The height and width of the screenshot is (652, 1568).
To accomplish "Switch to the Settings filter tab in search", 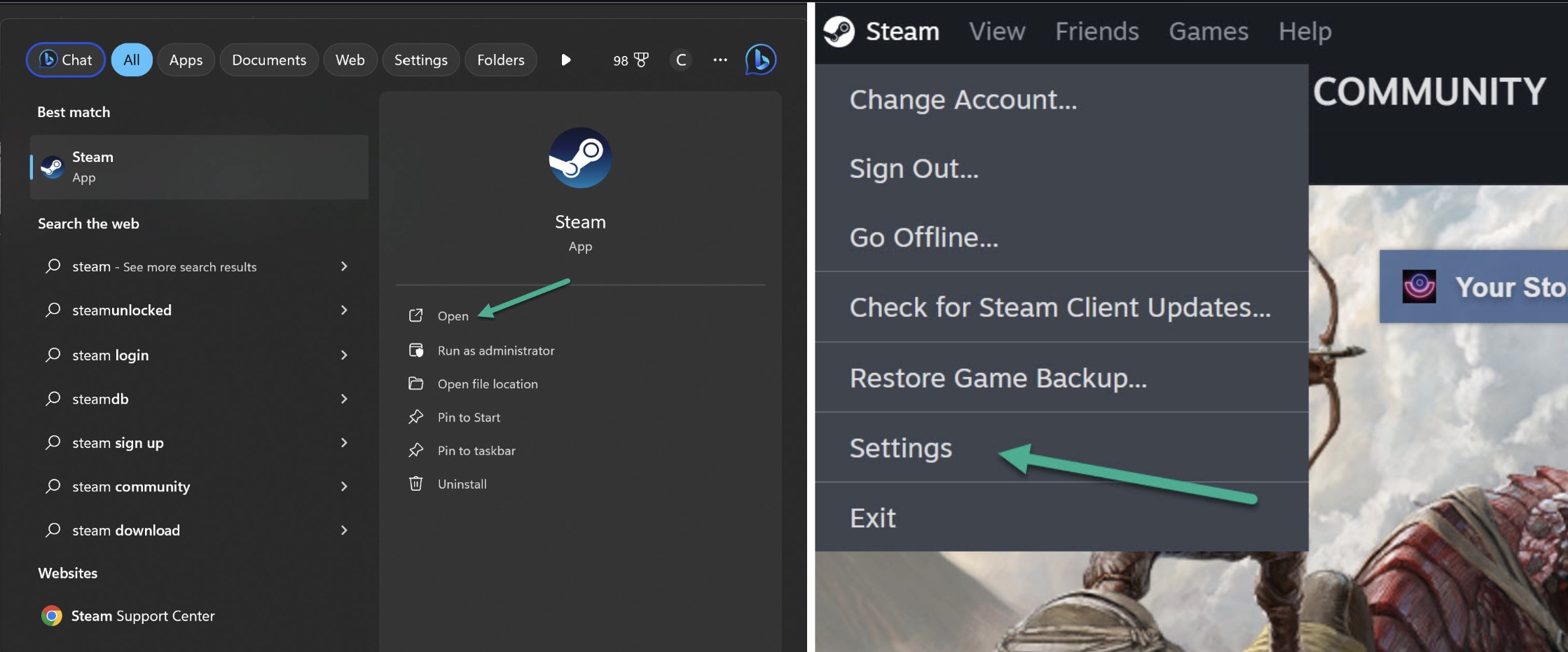I will pyautogui.click(x=420, y=60).
